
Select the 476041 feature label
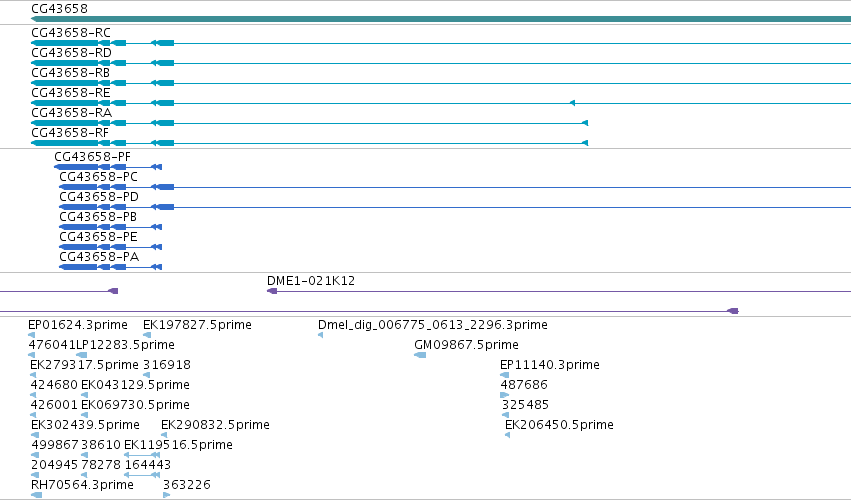[52, 345]
